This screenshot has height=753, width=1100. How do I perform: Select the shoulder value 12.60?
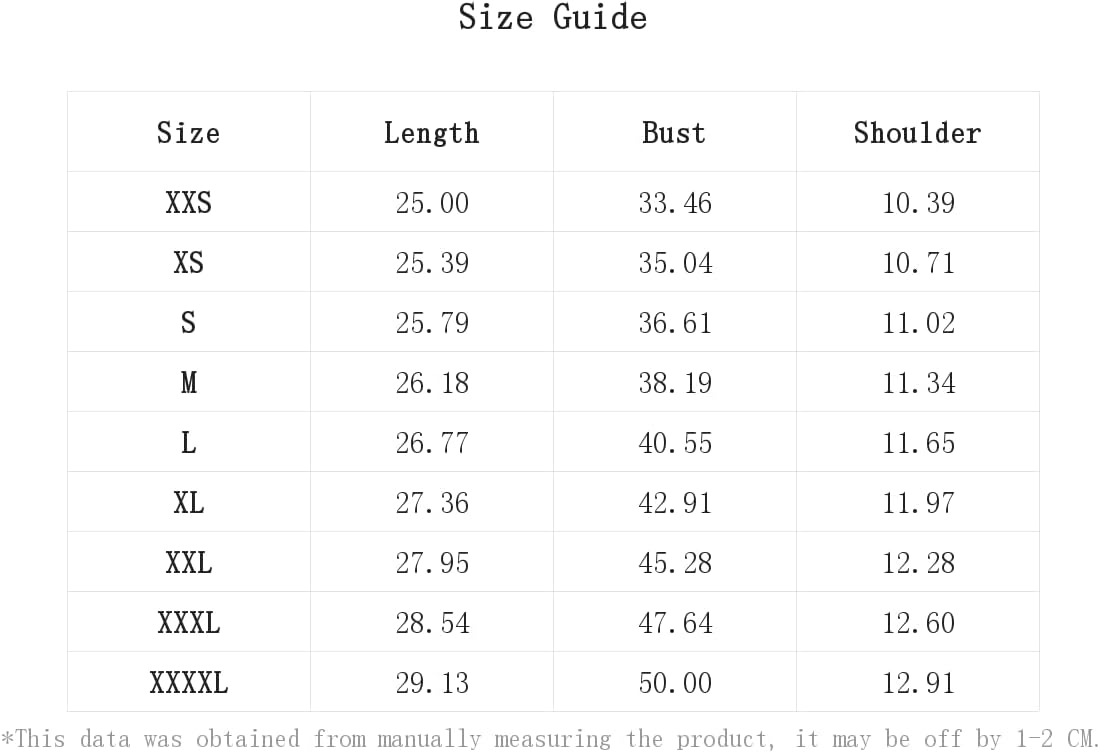(x=918, y=623)
